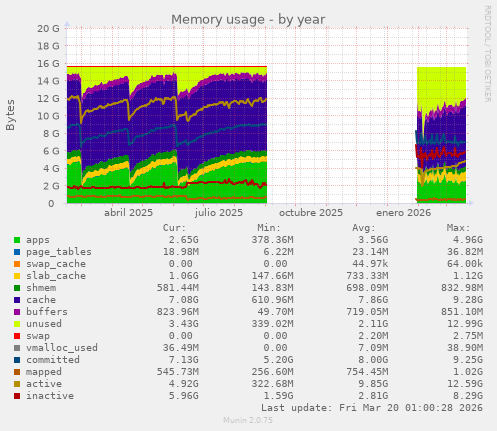Click the page_tables legend label
Viewport: 497px width, 431px height.
tap(59, 252)
